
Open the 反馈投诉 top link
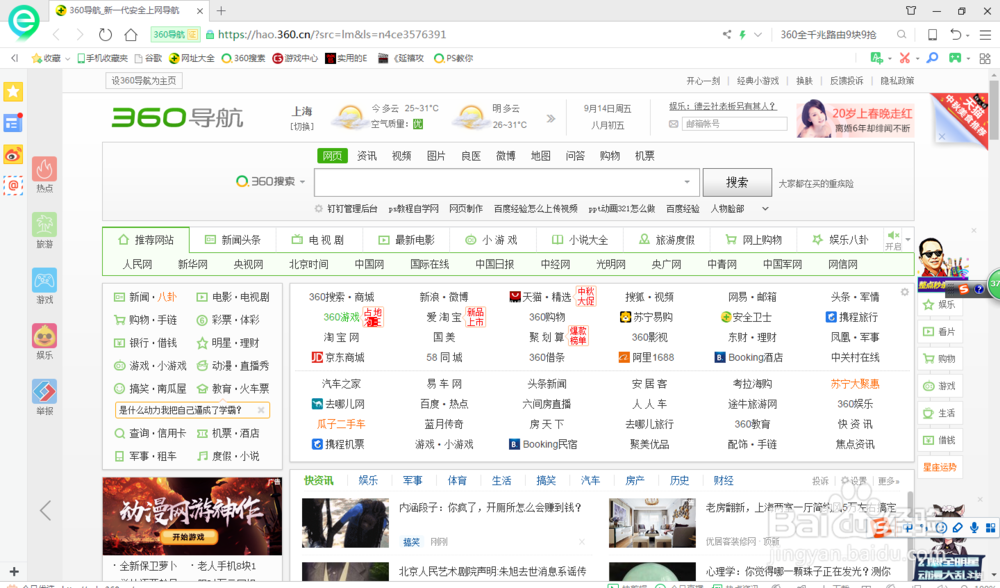[846, 80]
